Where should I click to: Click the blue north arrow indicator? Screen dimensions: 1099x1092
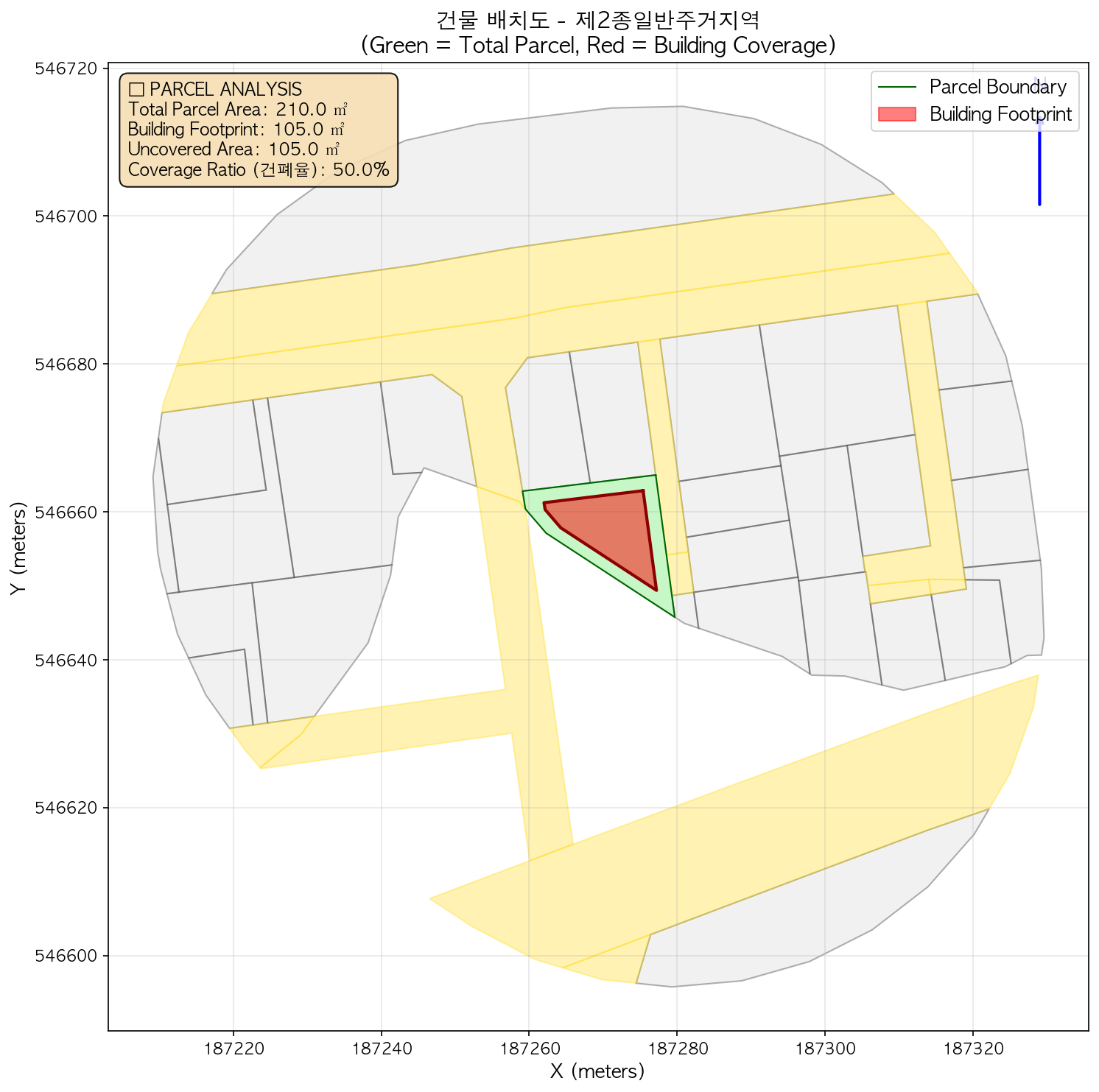pos(1039,162)
